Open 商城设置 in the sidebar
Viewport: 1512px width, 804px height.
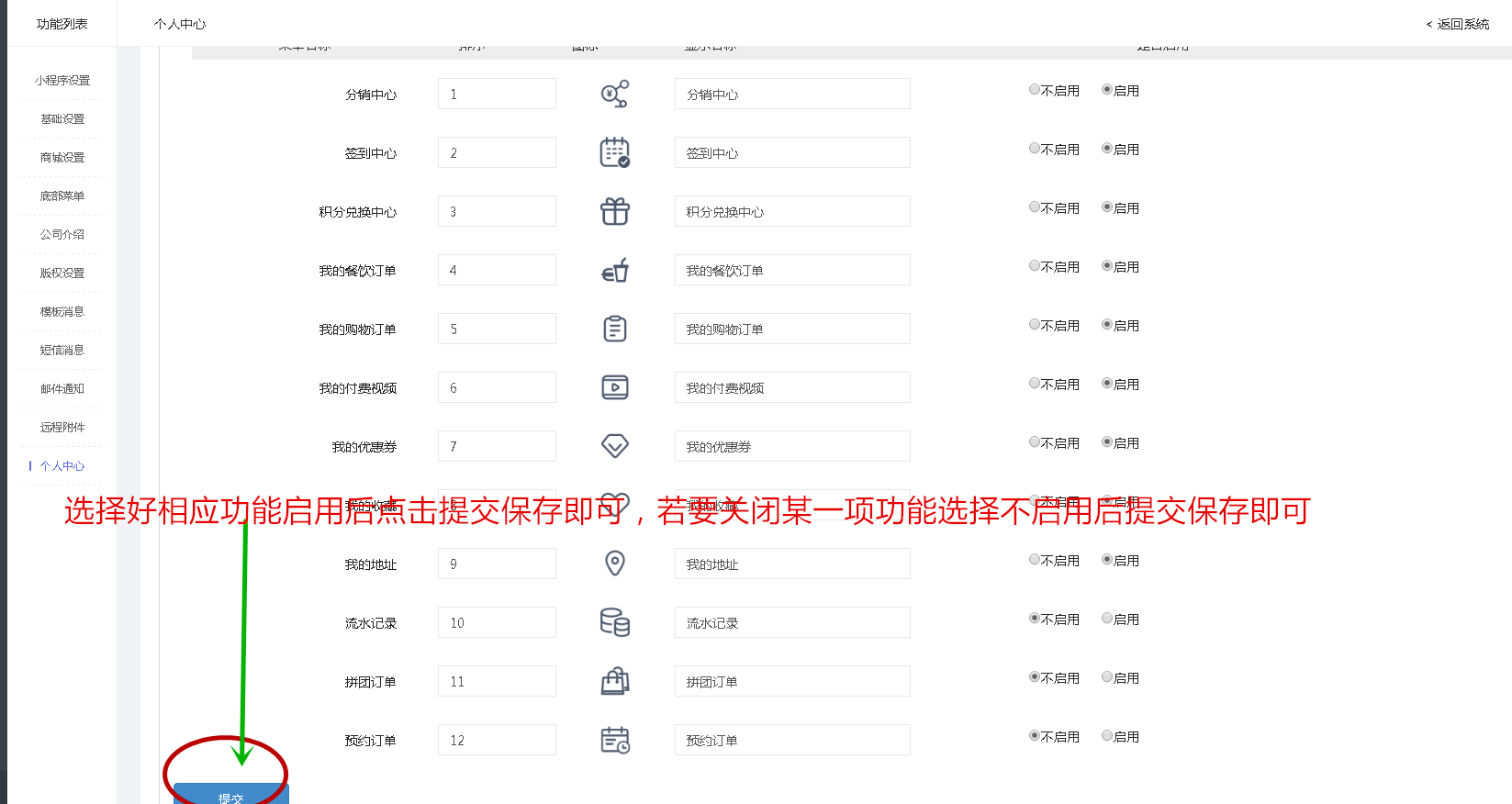coord(62,158)
